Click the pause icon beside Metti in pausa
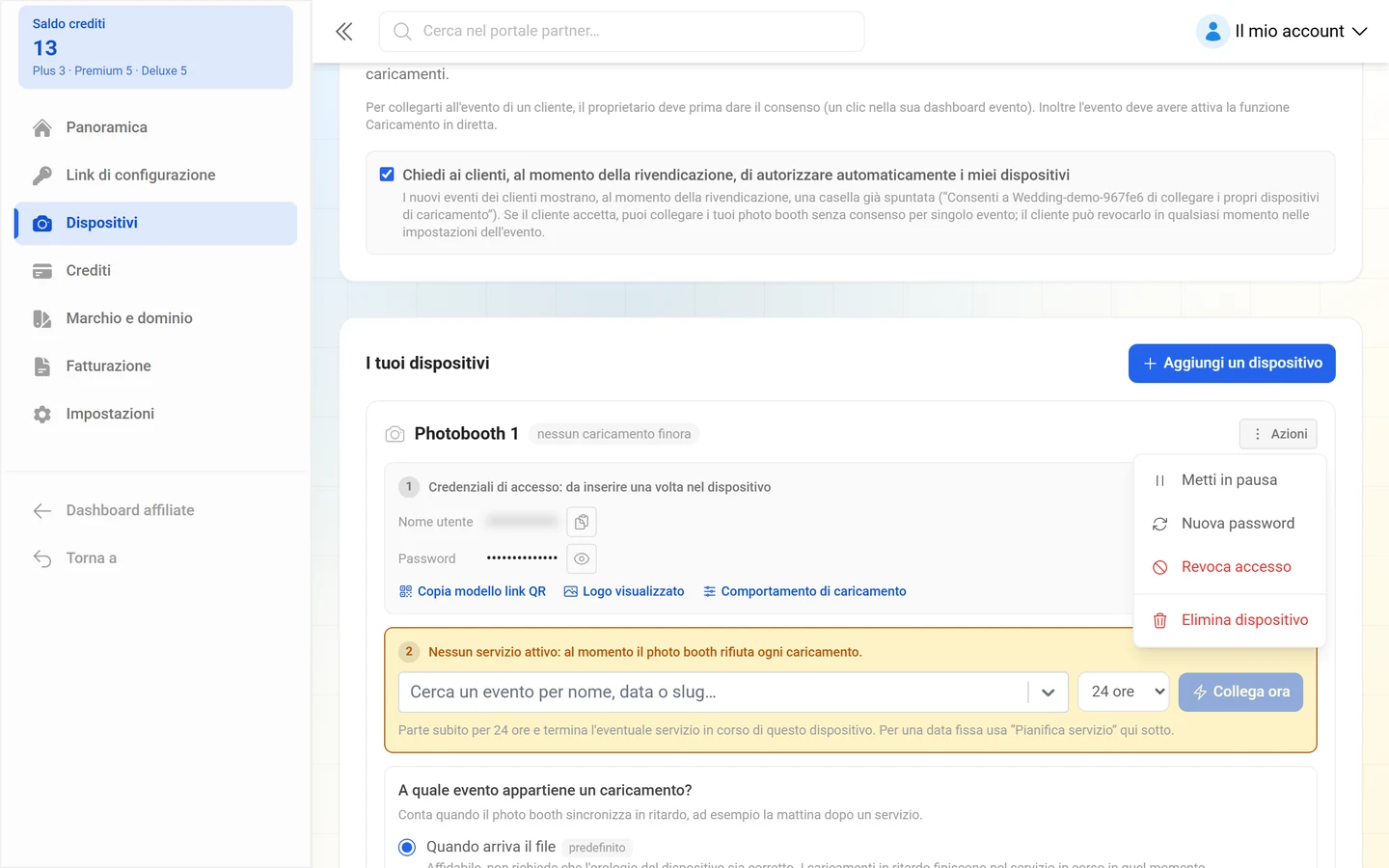 (1160, 480)
